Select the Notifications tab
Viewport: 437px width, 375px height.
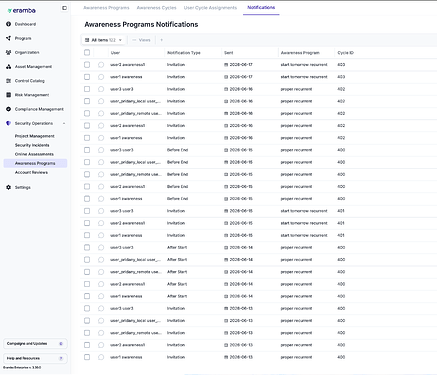261,7
